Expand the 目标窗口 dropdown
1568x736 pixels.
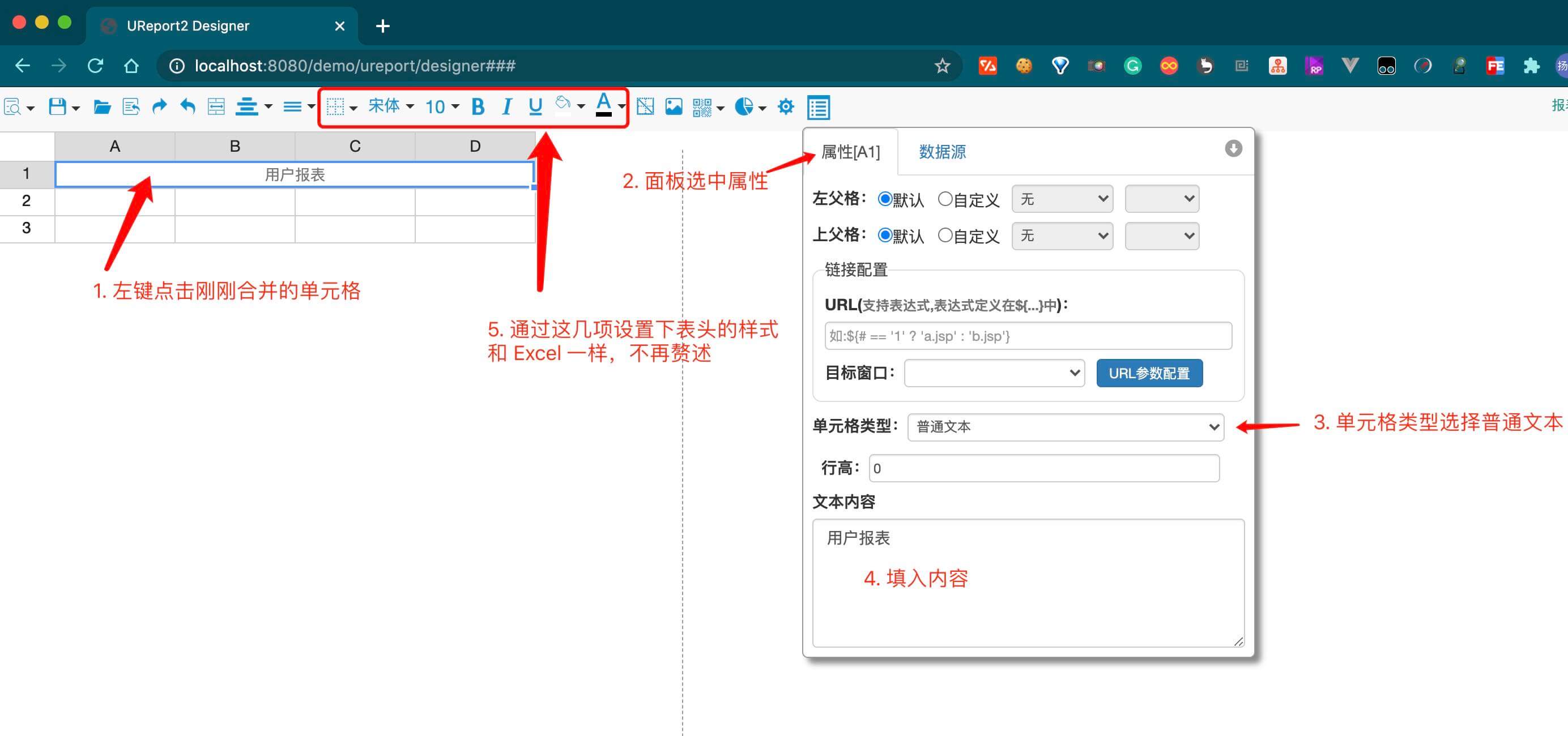coord(994,373)
